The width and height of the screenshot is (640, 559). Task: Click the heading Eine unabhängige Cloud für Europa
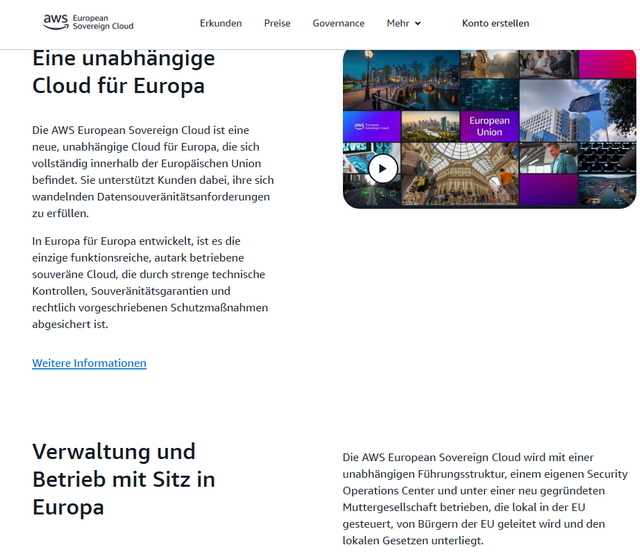pyautogui.click(x=124, y=72)
